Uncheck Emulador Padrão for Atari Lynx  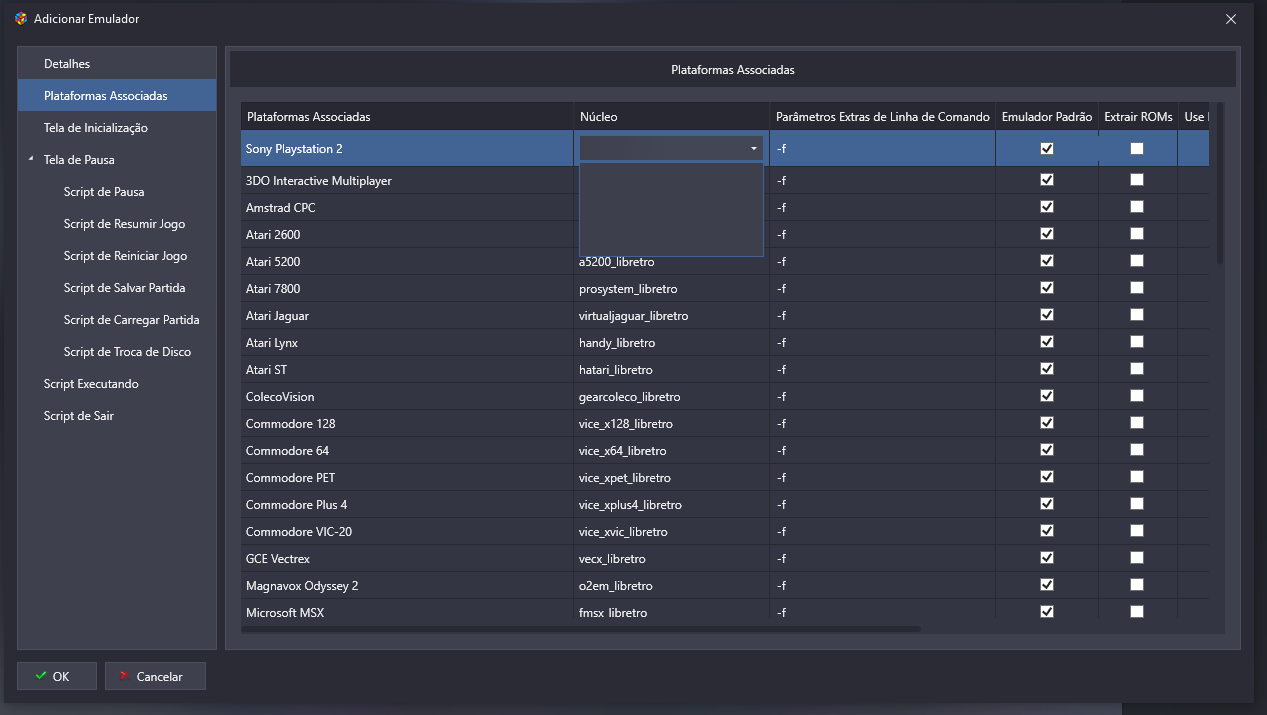(x=1047, y=342)
